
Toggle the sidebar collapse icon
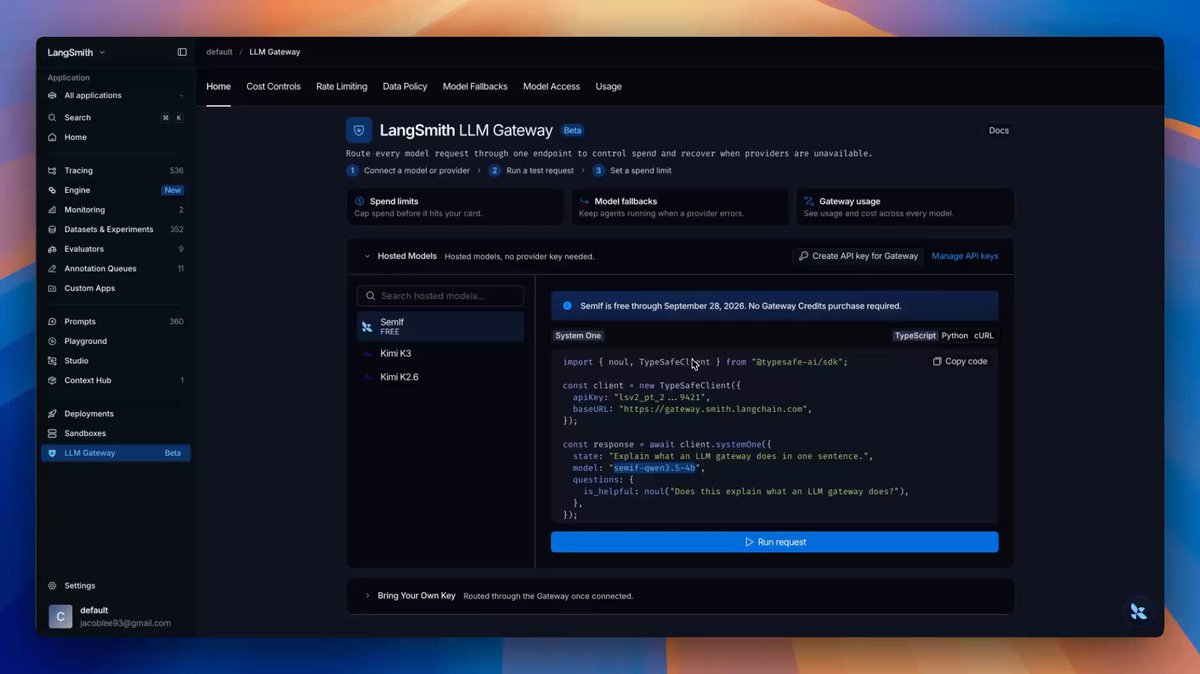(x=182, y=52)
